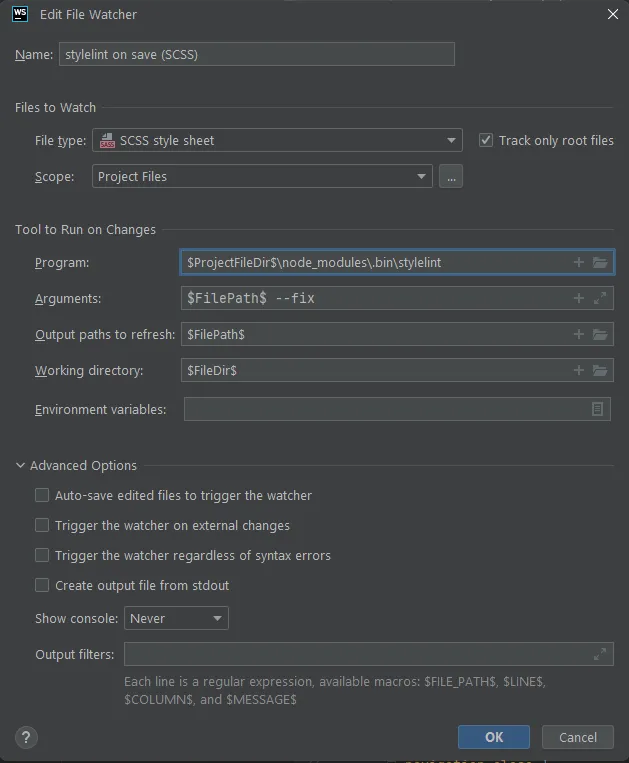Open Environment variables editor icon
Screen dimensions: 629x763
tap(597, 409)
